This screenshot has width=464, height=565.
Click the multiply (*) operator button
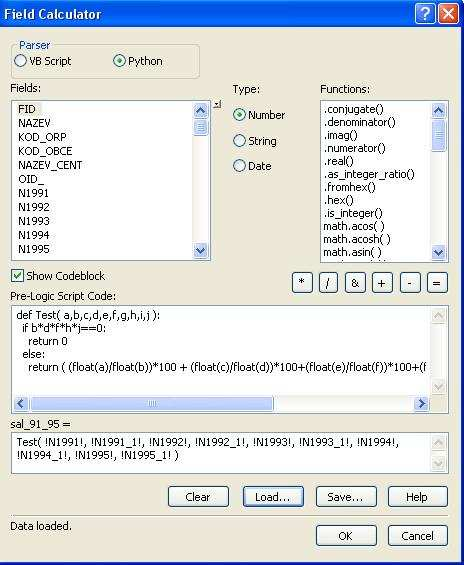coord(302,282)
